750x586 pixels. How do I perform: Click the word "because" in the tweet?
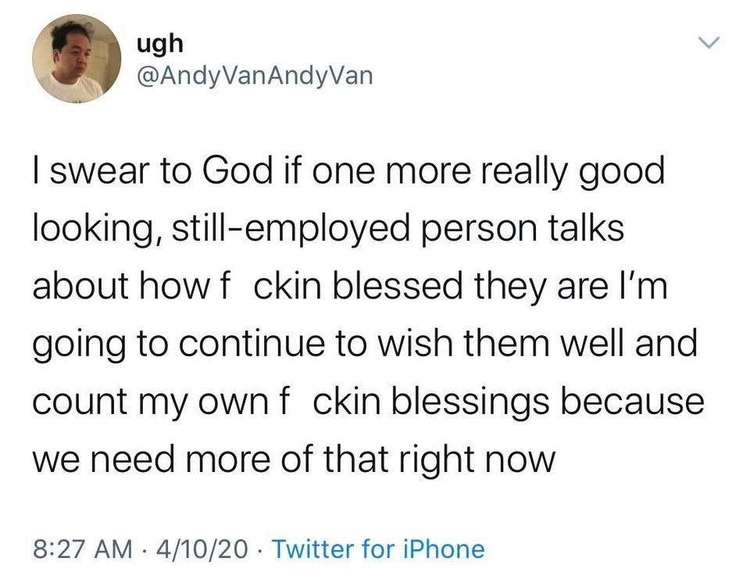coord(632,401)
